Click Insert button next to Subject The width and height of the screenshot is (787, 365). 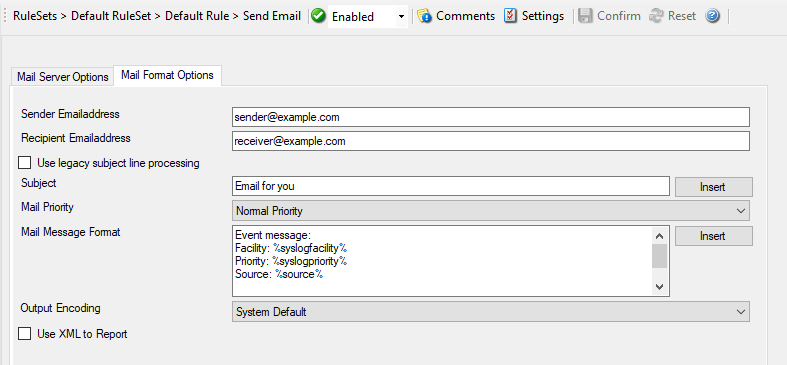[713, 187]
